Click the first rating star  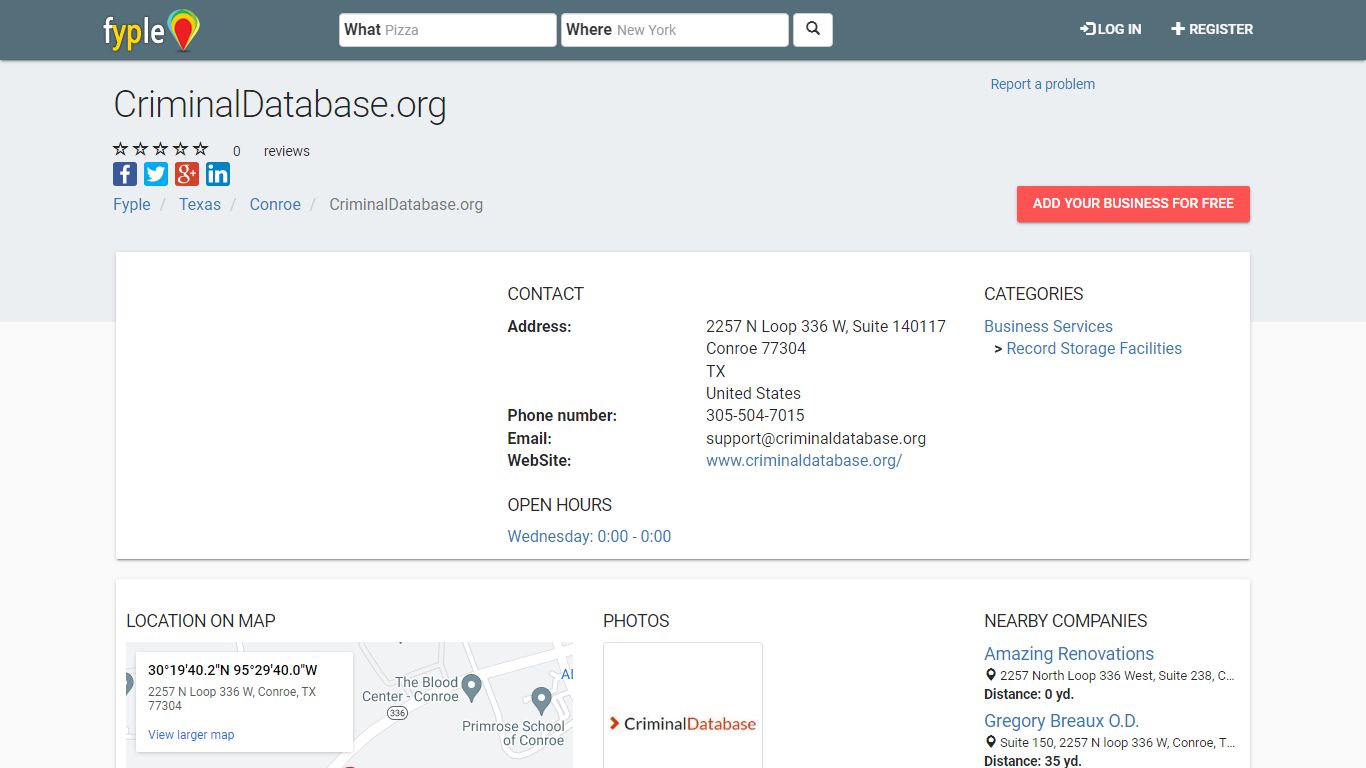tap(121, 149)
